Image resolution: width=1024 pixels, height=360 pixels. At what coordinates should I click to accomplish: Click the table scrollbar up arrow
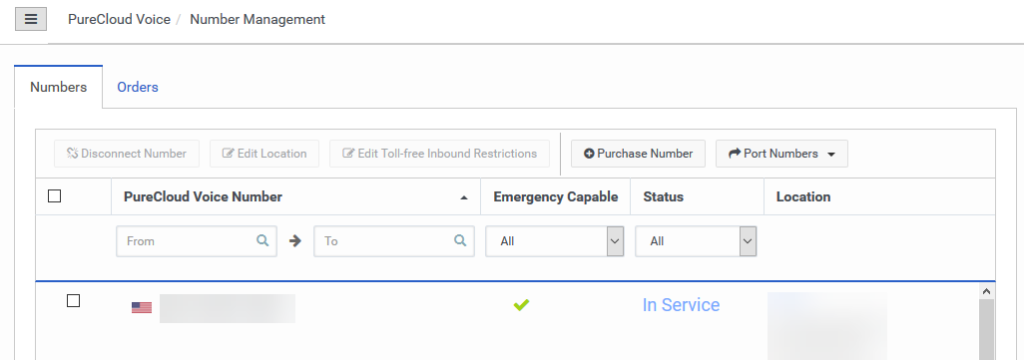click(987, 291)
